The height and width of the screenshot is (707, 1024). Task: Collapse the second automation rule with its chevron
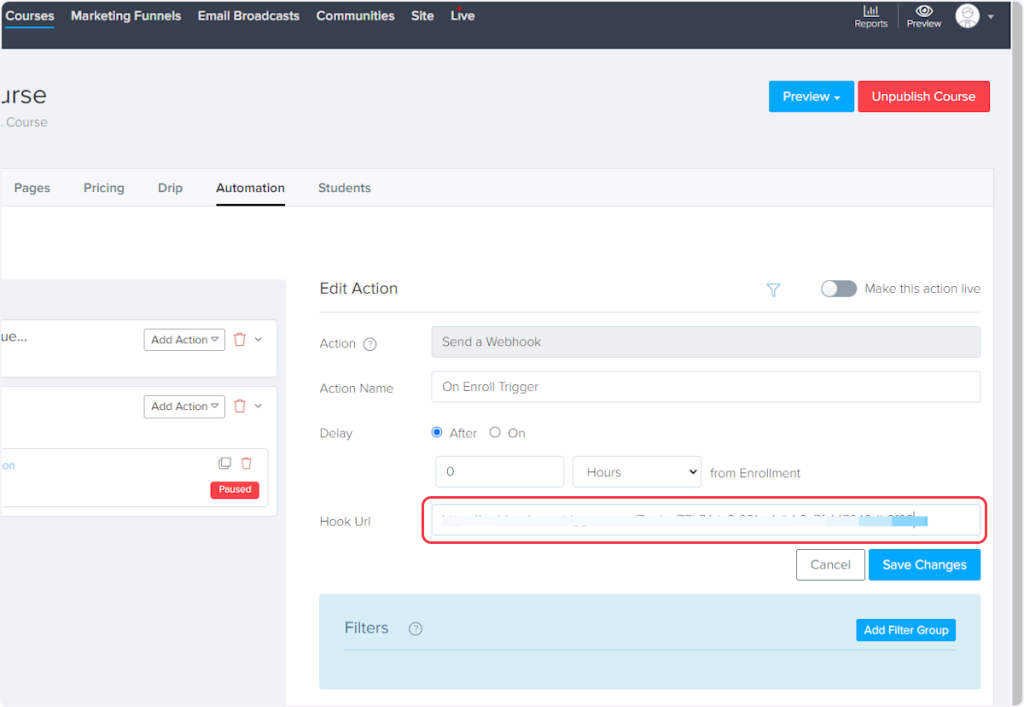coord(259,406)
